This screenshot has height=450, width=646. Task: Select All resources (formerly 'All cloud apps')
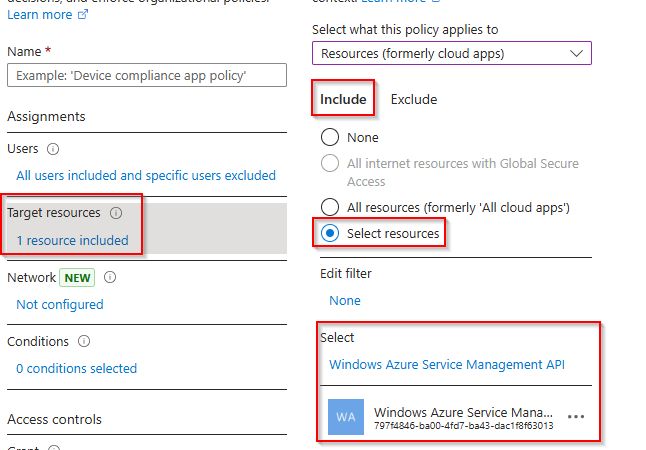(x=329, y=207)
